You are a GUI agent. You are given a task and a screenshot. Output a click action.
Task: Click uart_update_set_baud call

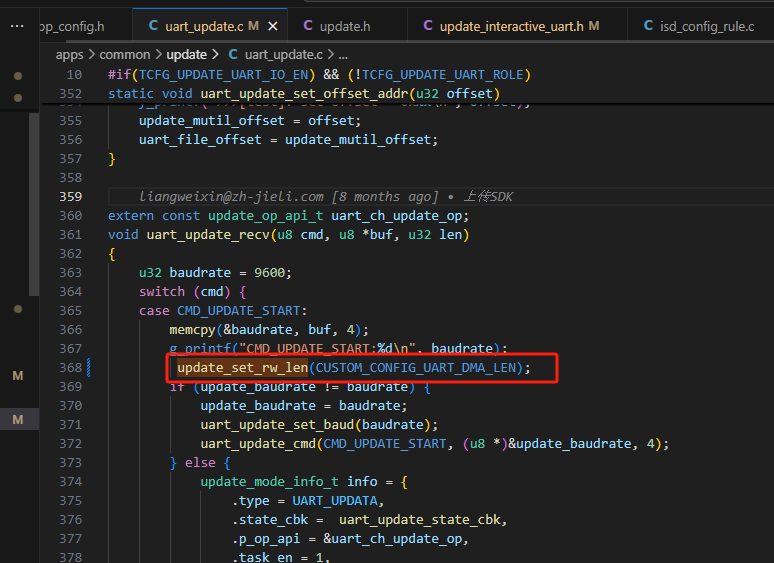point(277,424)
